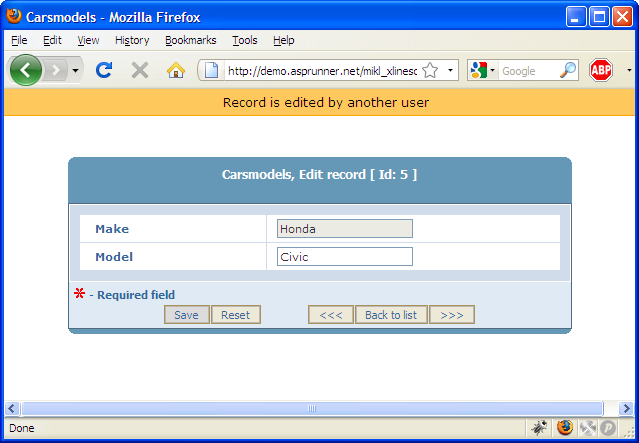
Task: Expand the address bar URL history dropdown
Action: coord(451,70)
